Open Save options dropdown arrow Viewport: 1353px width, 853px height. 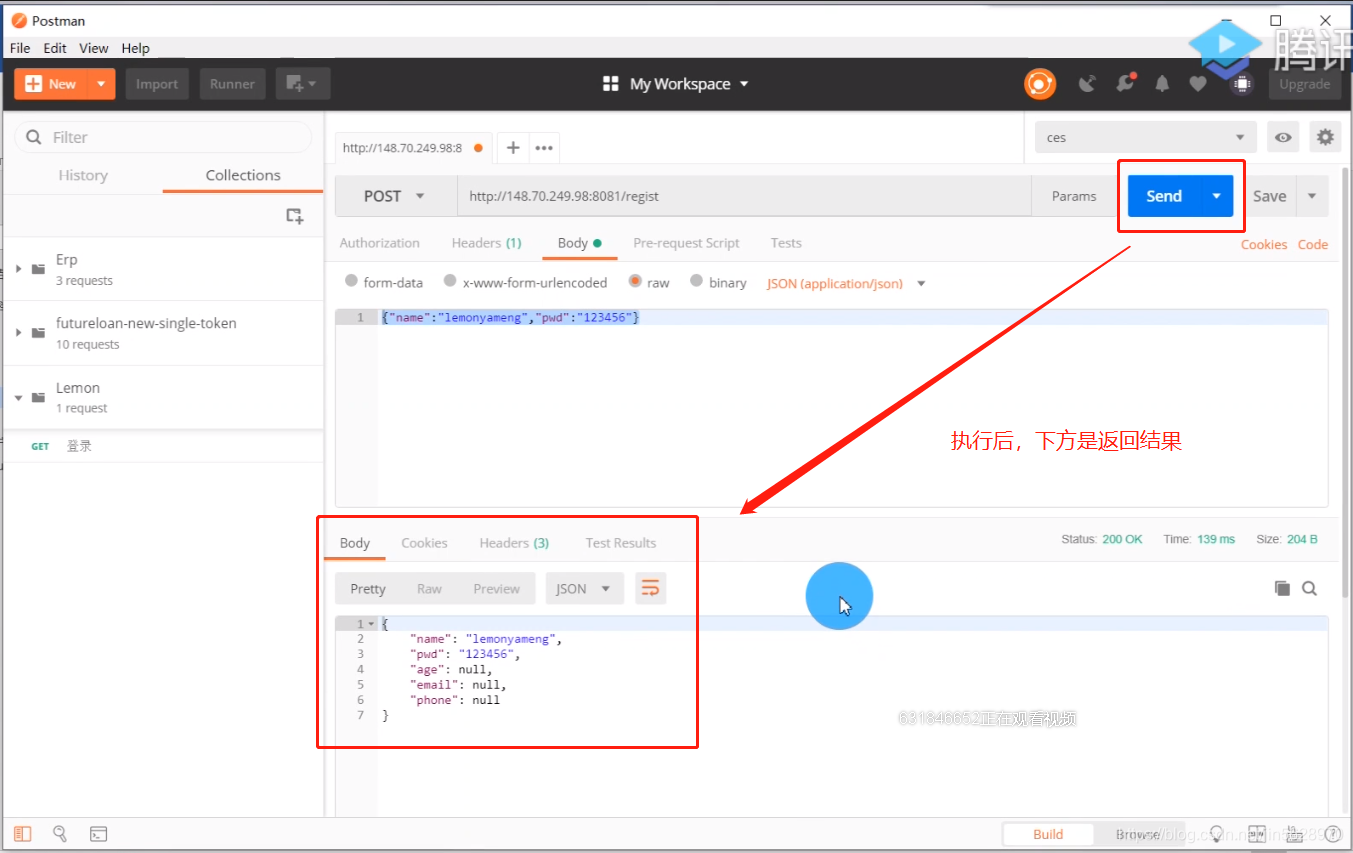tap(1312, 196)
